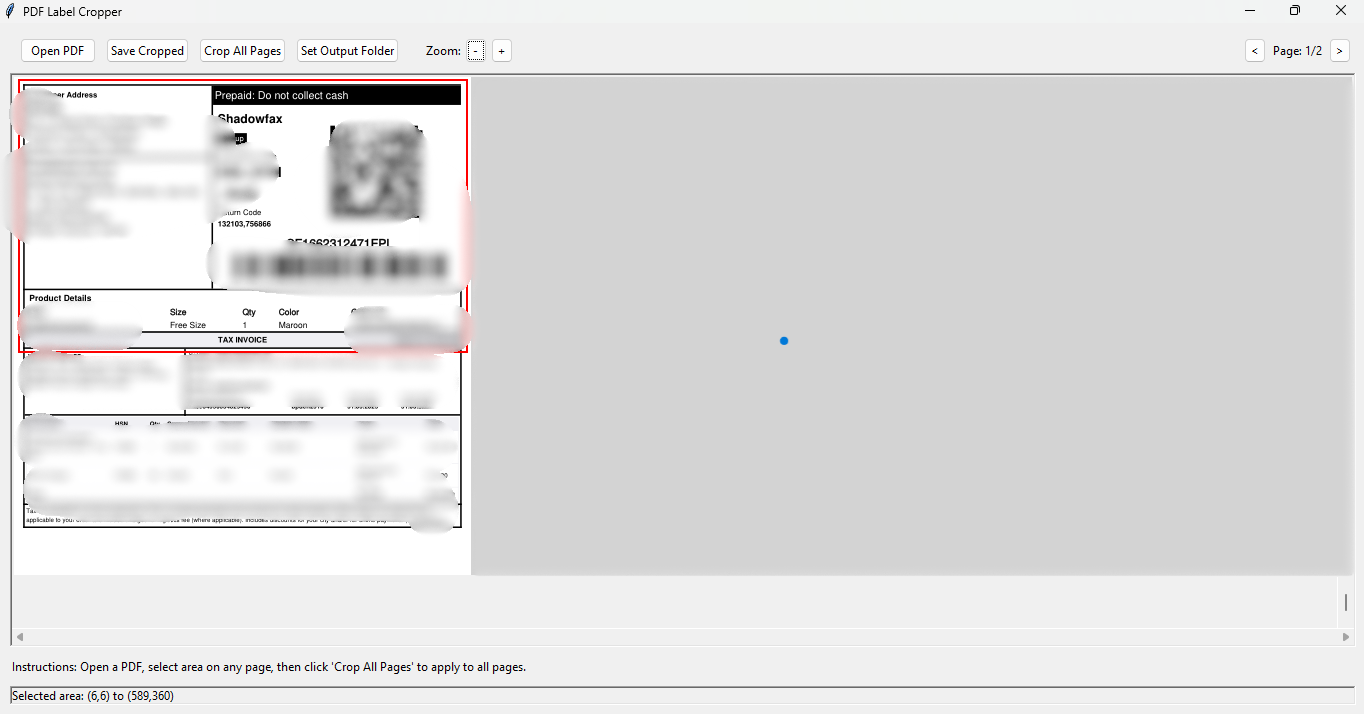
Task: Click the Open PDF button
Action: coord(58,51)
